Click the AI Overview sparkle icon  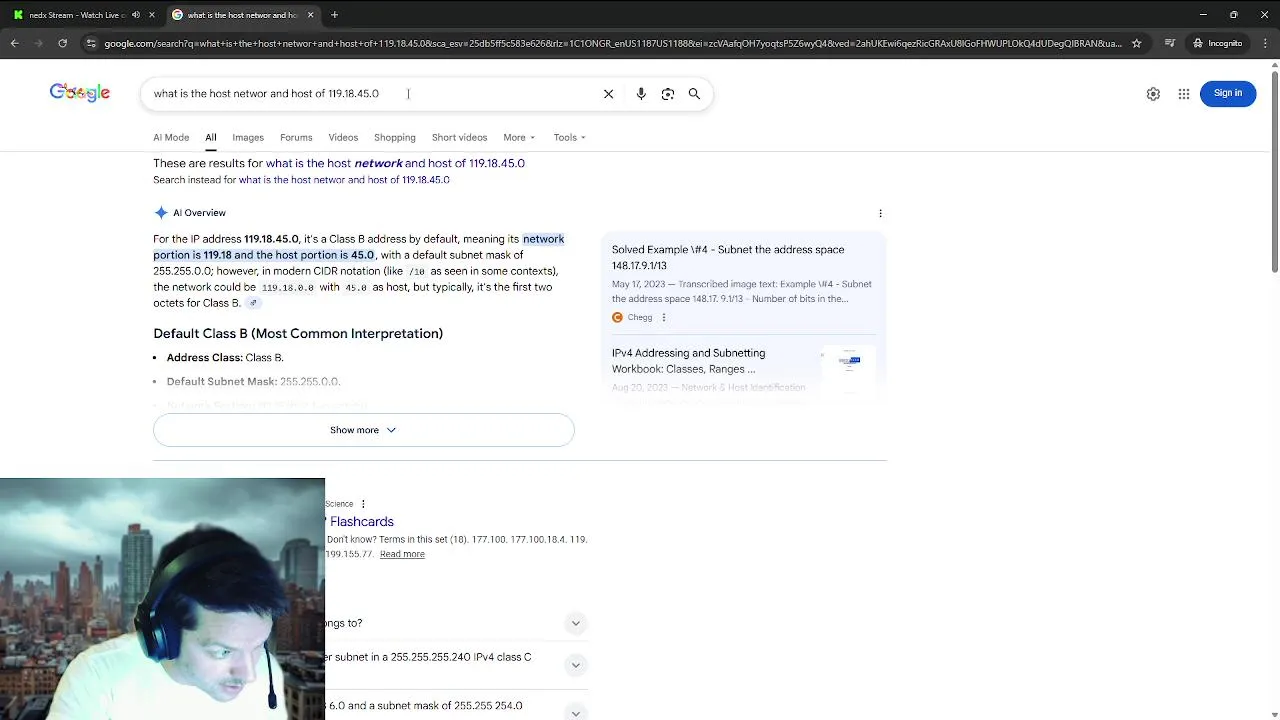click(161, 212)
